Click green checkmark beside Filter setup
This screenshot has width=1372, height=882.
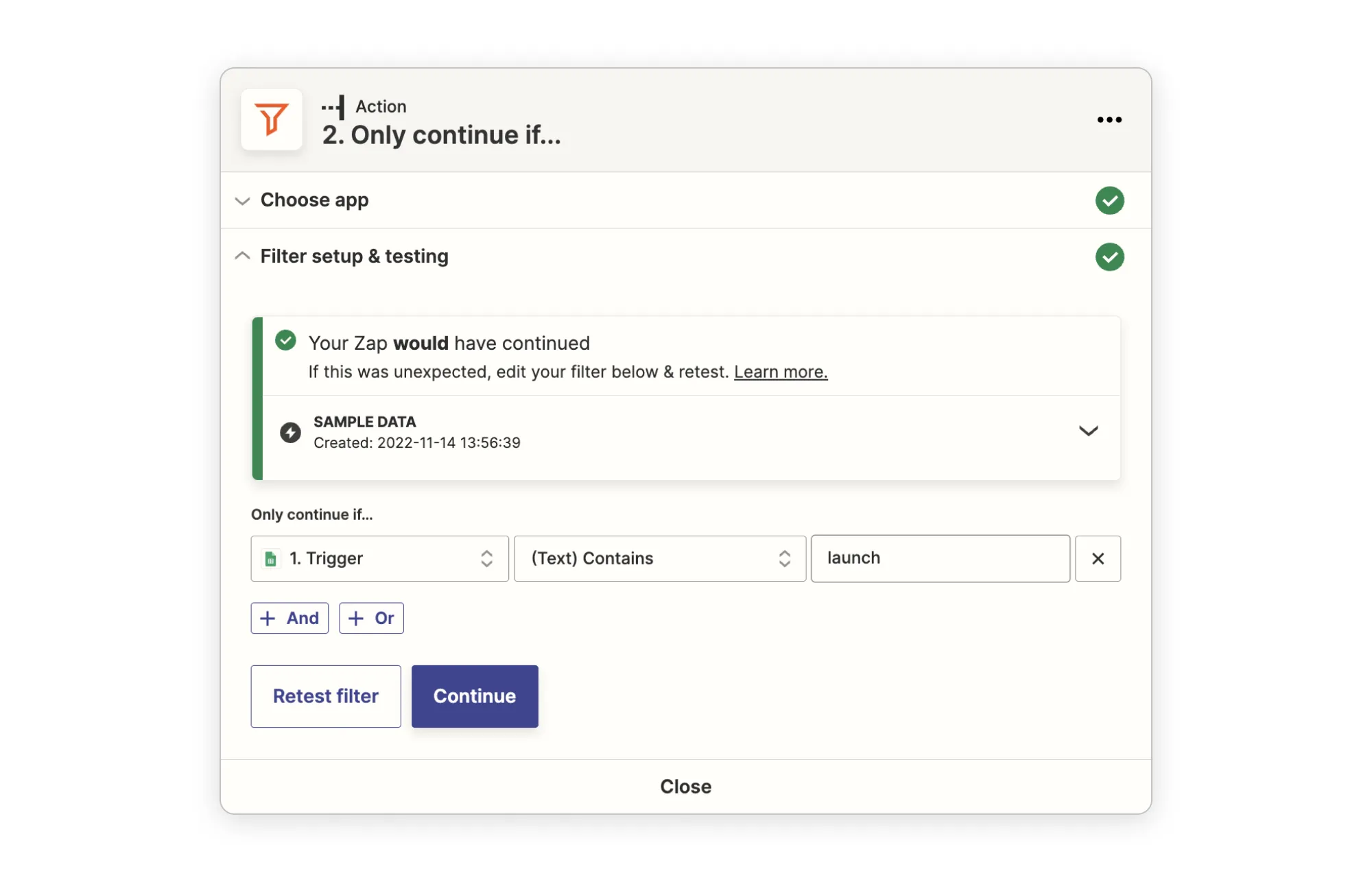click(1109, 257)
